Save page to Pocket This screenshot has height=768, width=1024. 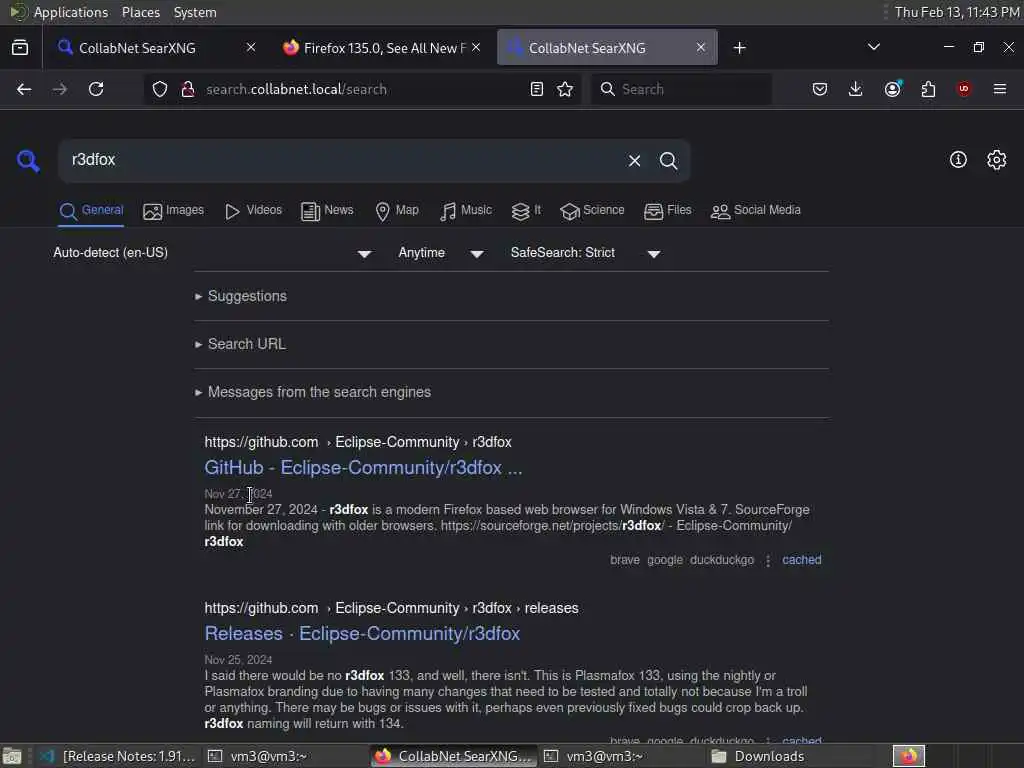[820, 89]
